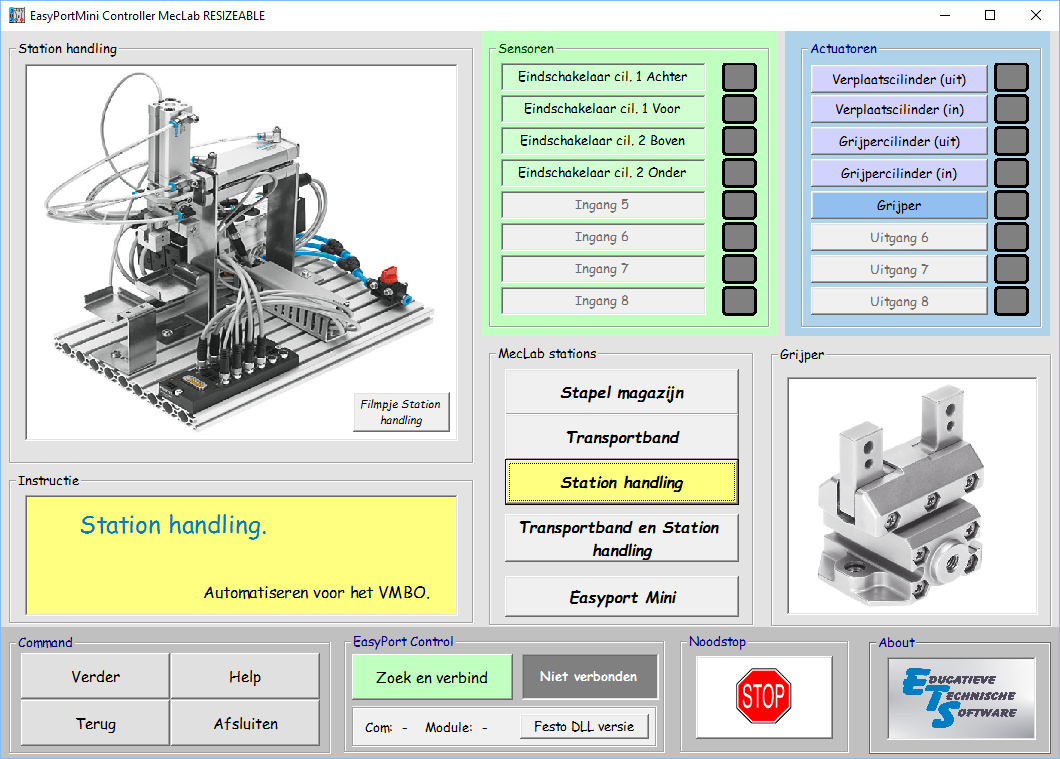Open the Stapel magazijn station
Screen dimensions: 1060x759
tap(622, 392)
